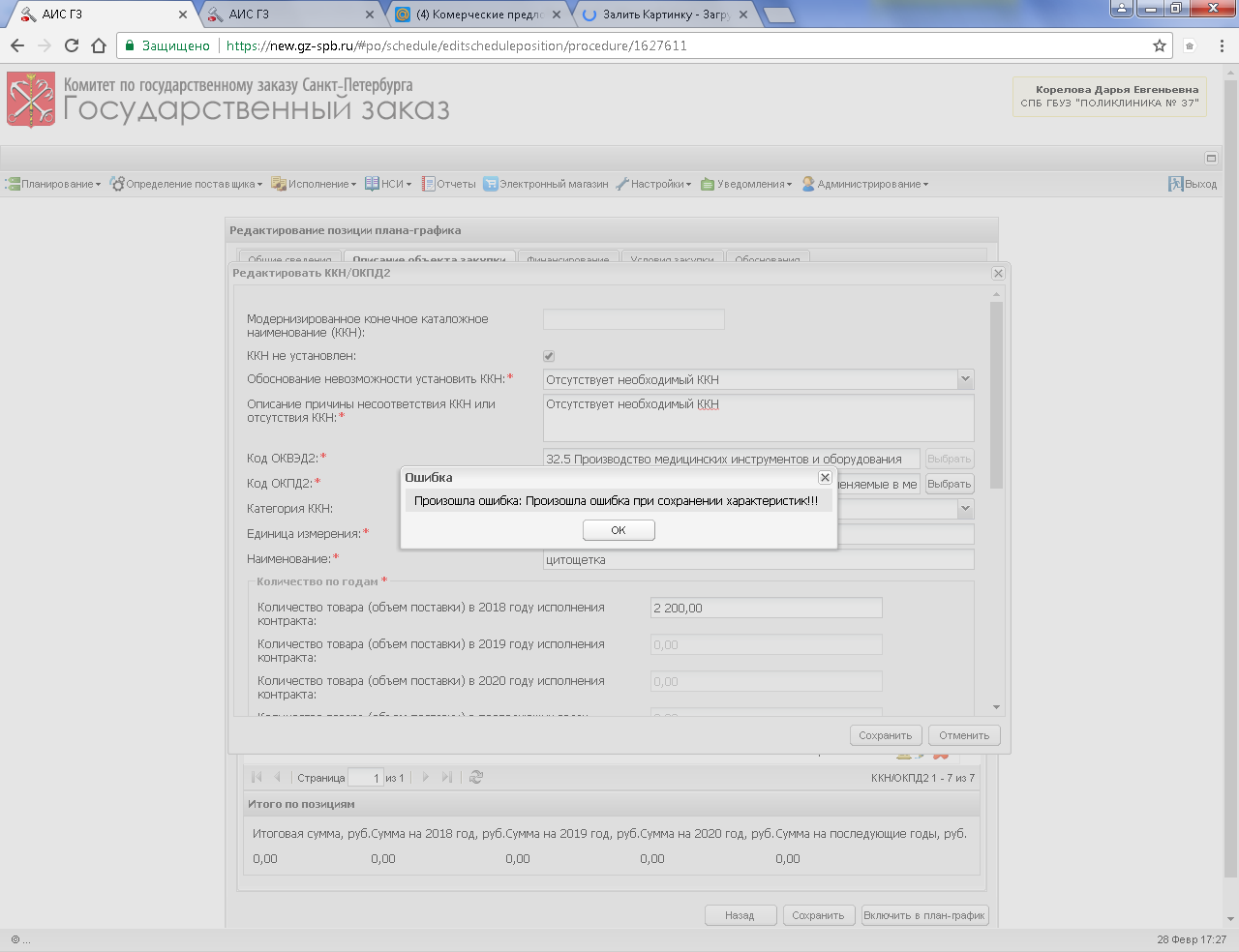The image size is (1239, 952).
Task: Click the 2018 quantity field showing 2 200,00
Action: (767, 608)
